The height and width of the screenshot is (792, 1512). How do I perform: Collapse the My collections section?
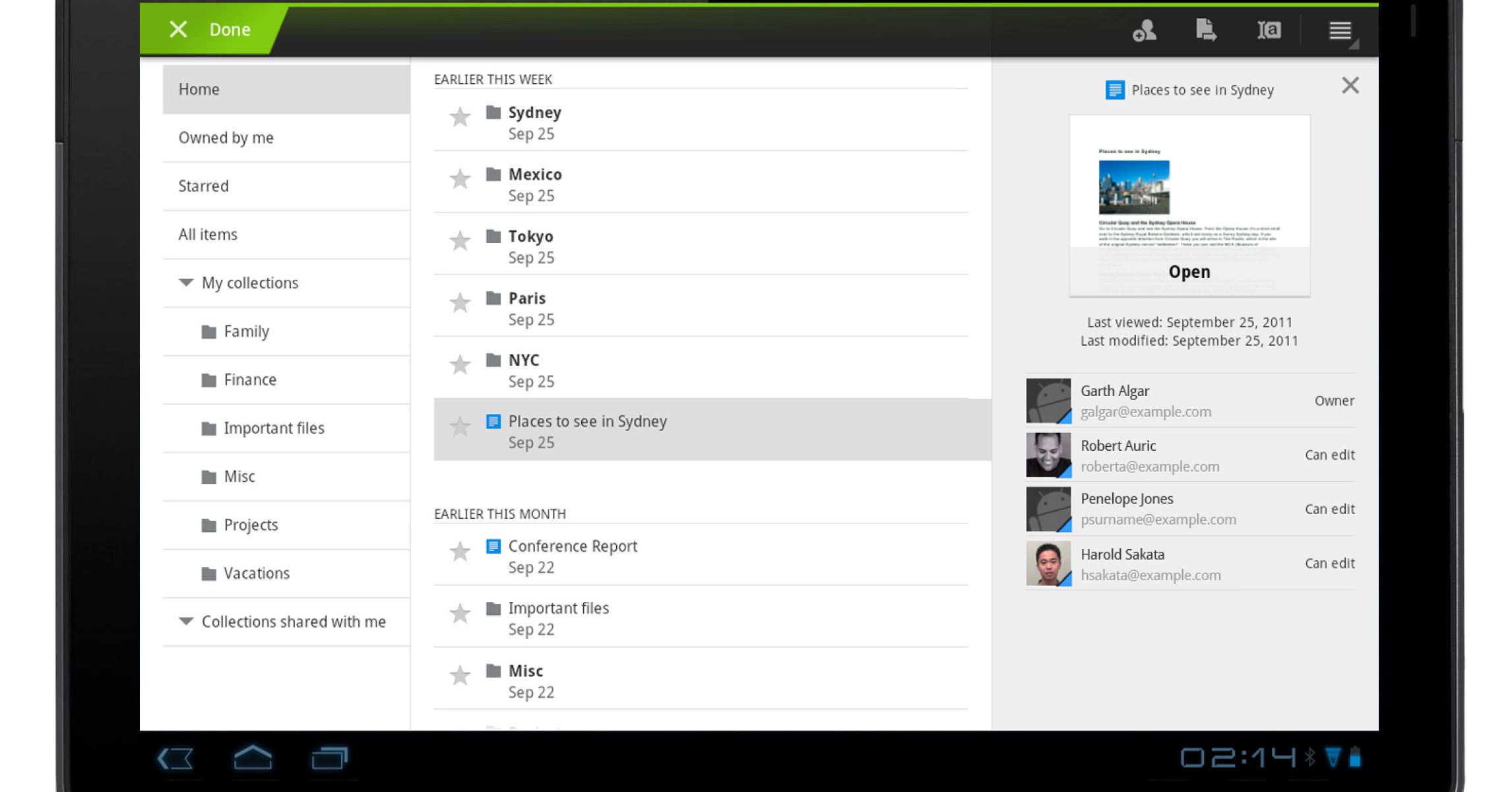pos(186,282)
